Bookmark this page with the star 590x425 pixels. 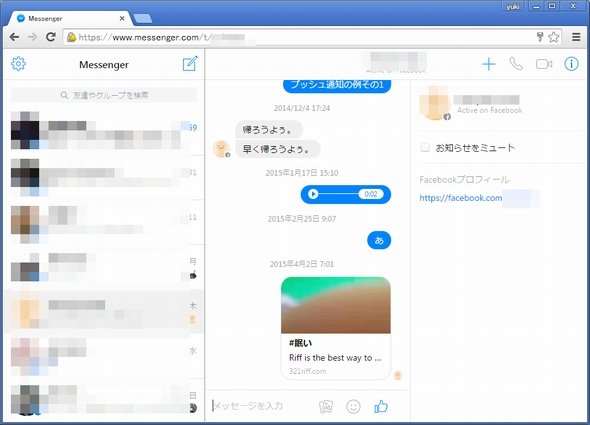[554, 37]
